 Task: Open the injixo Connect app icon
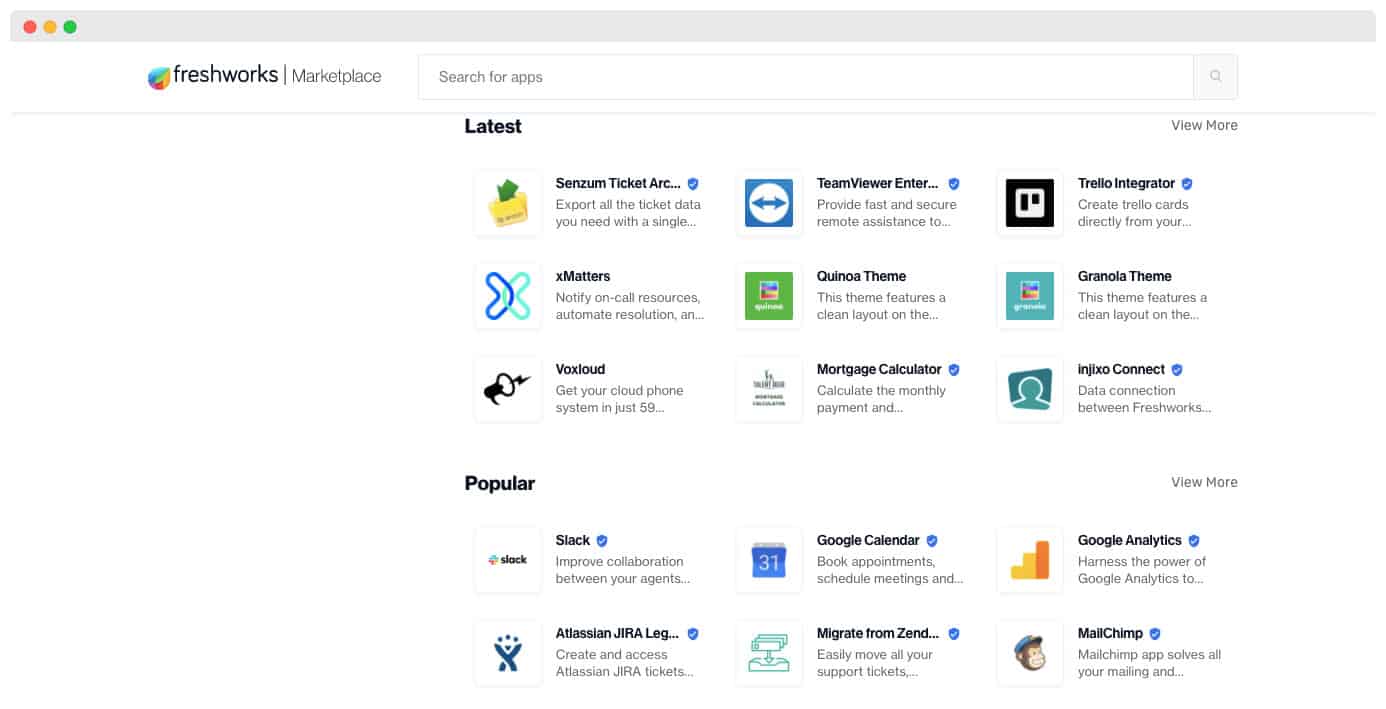[x=1030, y=389]
